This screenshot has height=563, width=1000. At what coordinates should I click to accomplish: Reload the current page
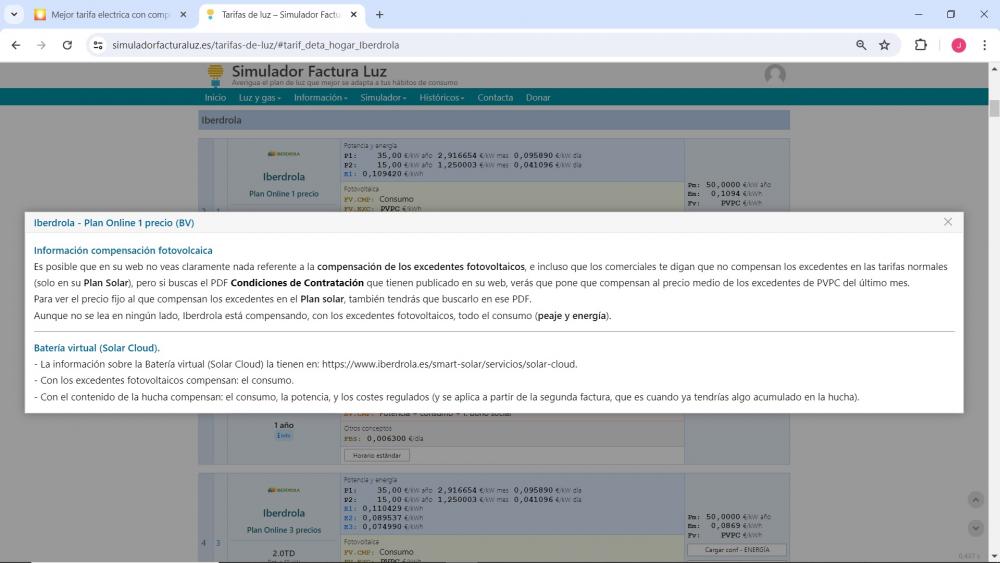coord(67,45)
